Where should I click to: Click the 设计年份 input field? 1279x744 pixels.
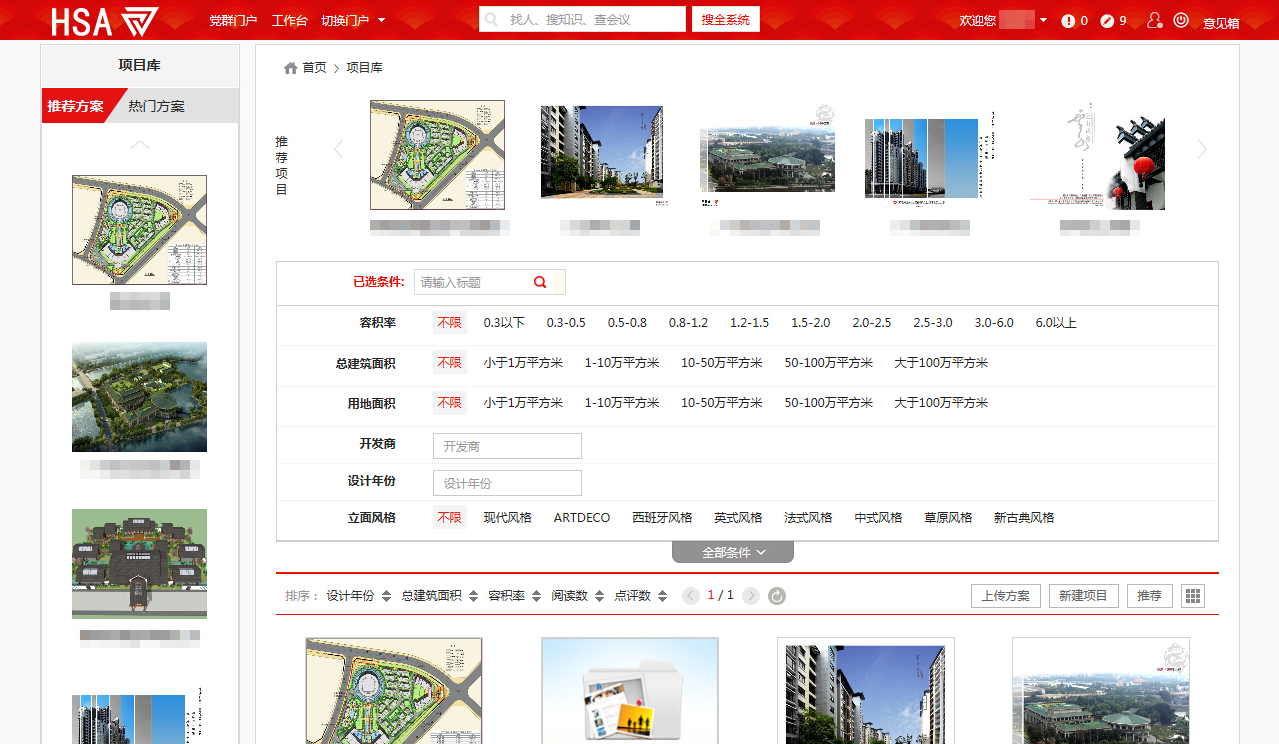click(x=507, y=483)
